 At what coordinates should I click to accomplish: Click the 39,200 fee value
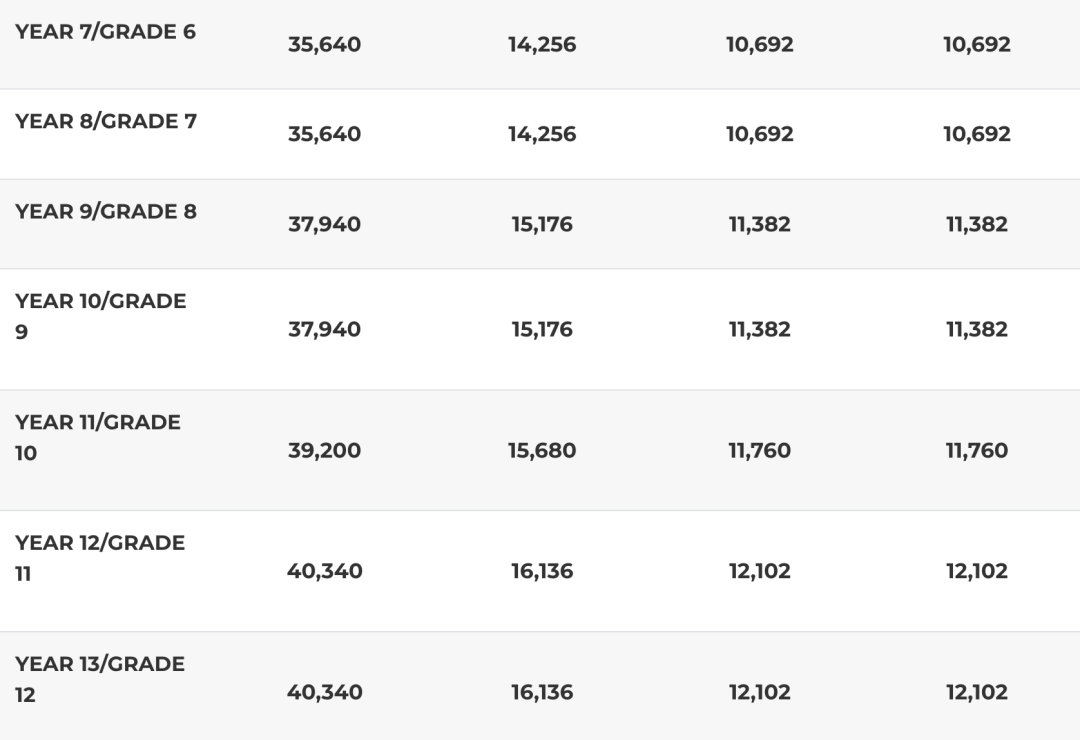(324, 450)
